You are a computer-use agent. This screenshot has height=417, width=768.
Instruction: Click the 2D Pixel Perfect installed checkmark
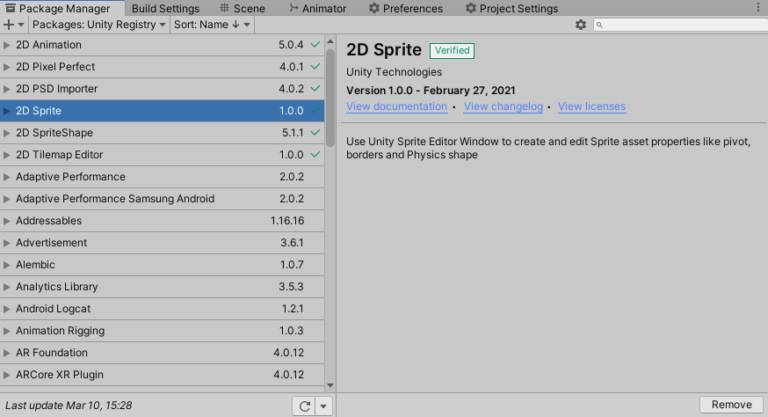click(x=315, y=67)
